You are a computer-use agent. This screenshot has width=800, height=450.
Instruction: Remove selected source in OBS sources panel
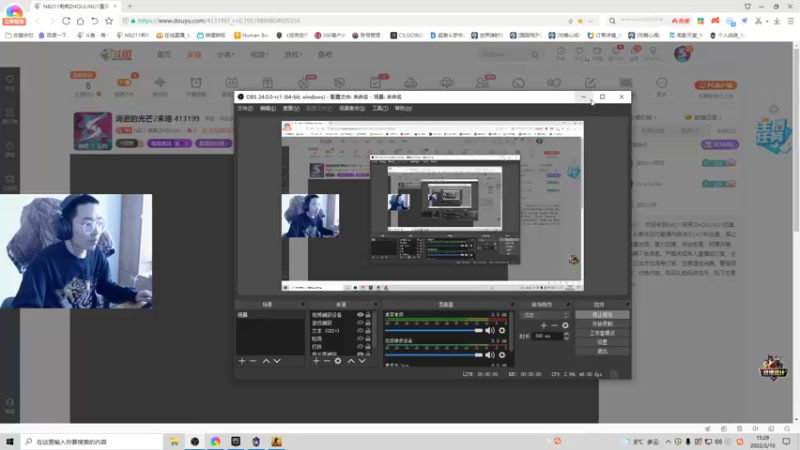tap(327, 361)
